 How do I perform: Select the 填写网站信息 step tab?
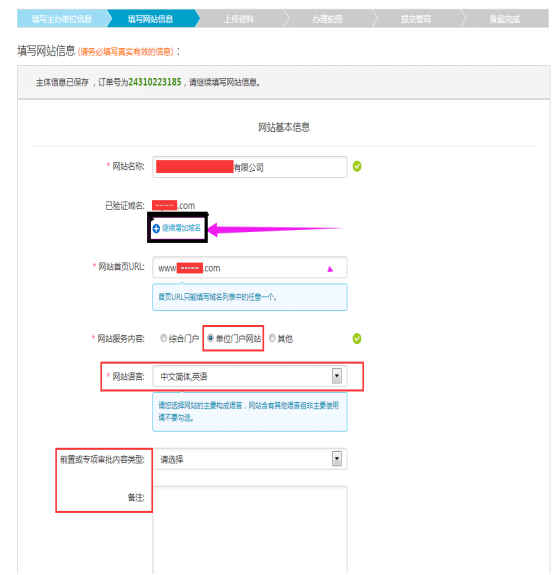tap(150, 19)
